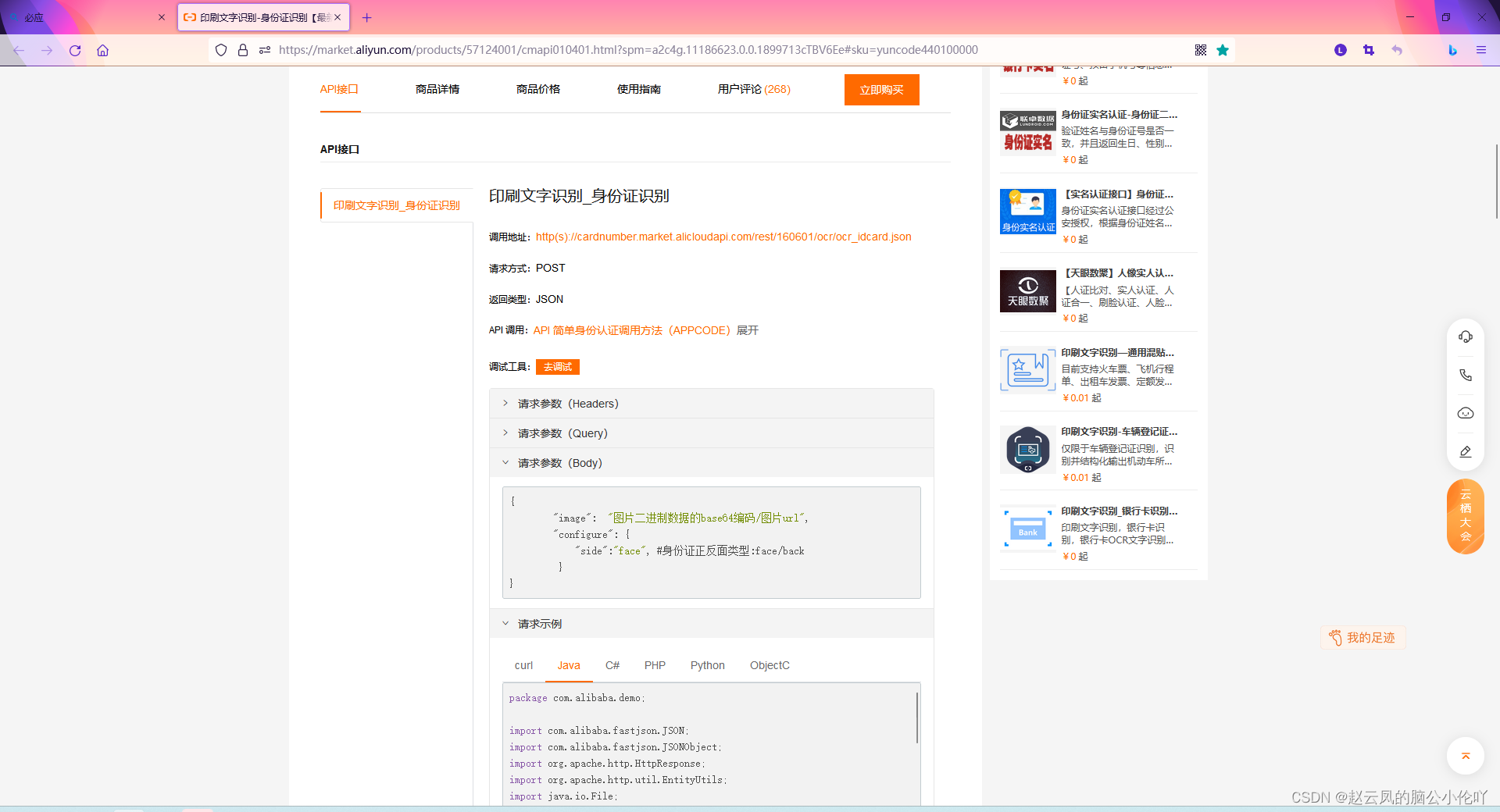This screenshot has width=1500, height=812.
Task: Open API 简单身份认证调用方法 link
Action: tap(632, 330)
